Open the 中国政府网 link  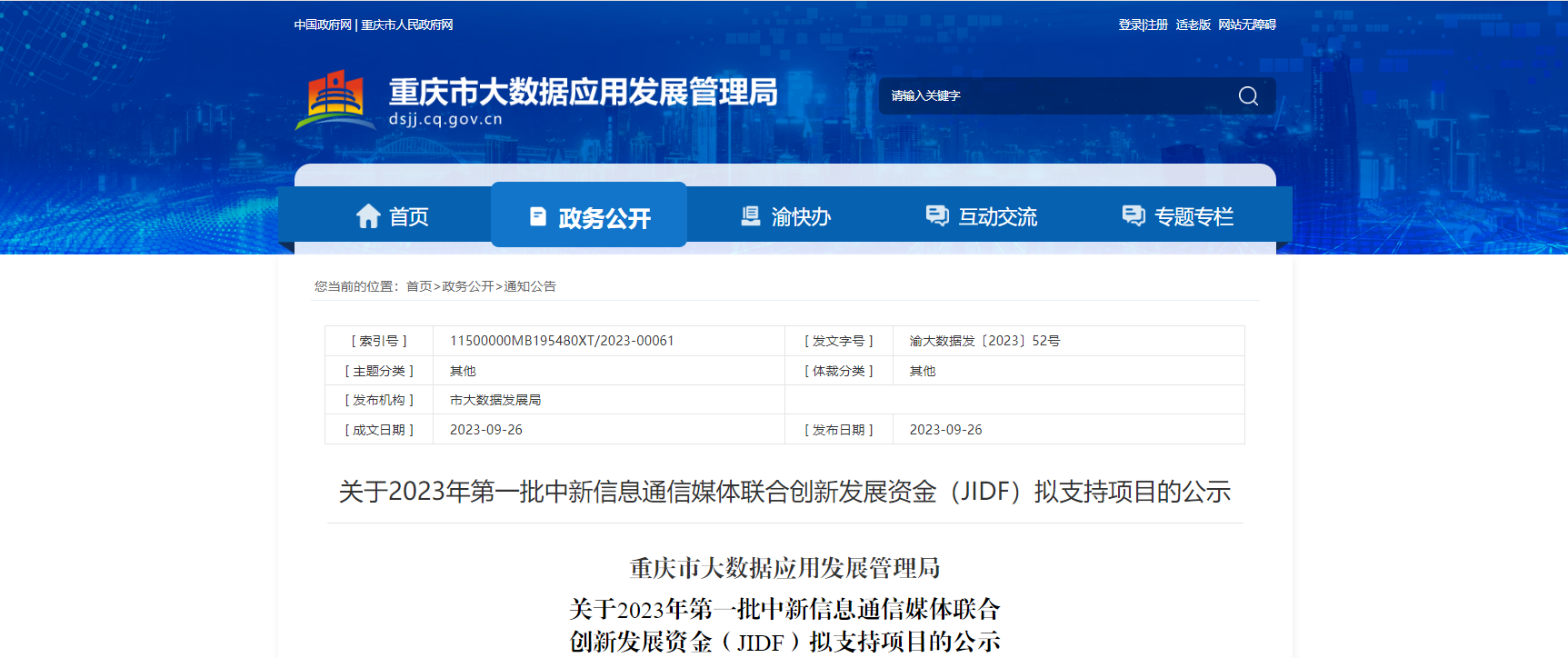click(x=323, y=25)
